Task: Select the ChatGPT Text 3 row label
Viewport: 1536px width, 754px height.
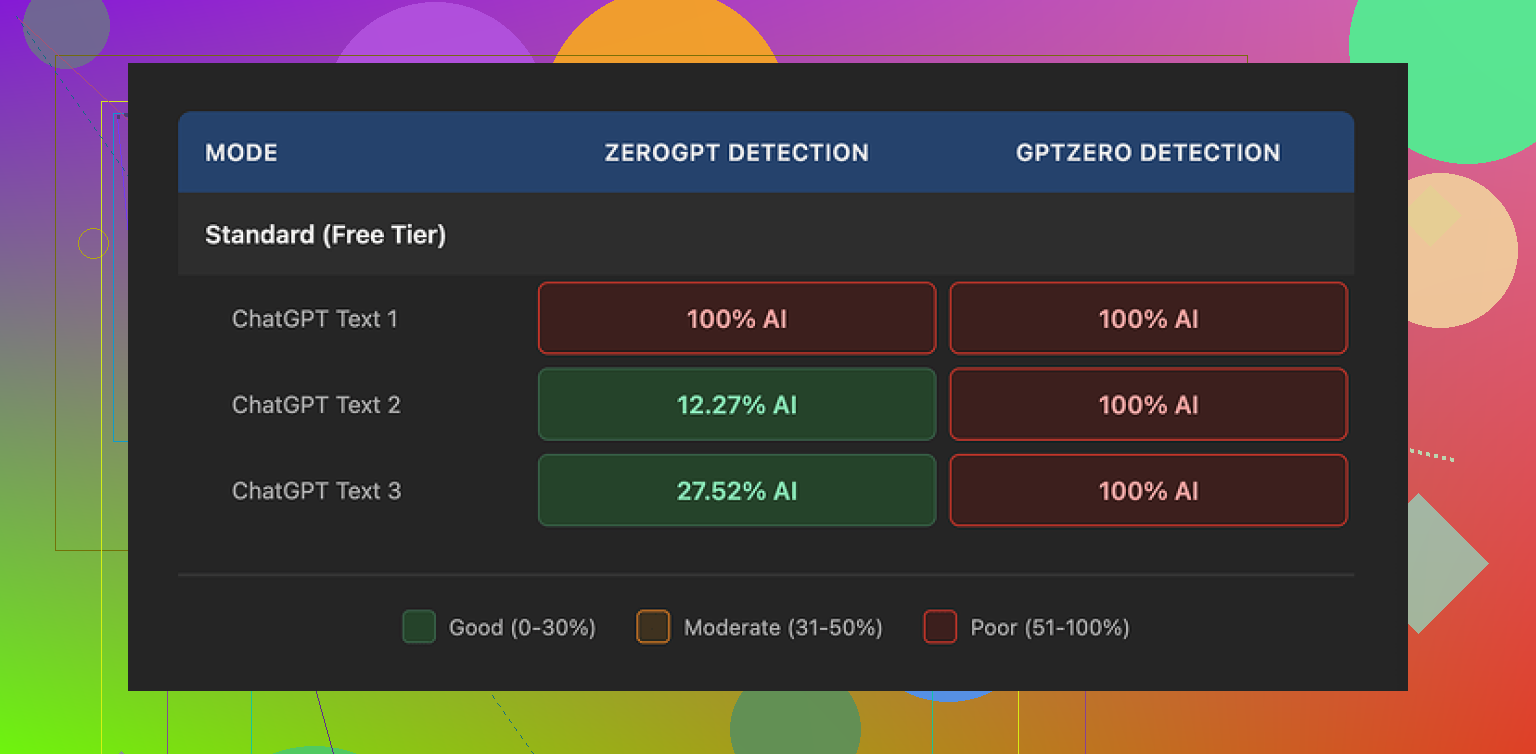Action: tap(316, 491)
